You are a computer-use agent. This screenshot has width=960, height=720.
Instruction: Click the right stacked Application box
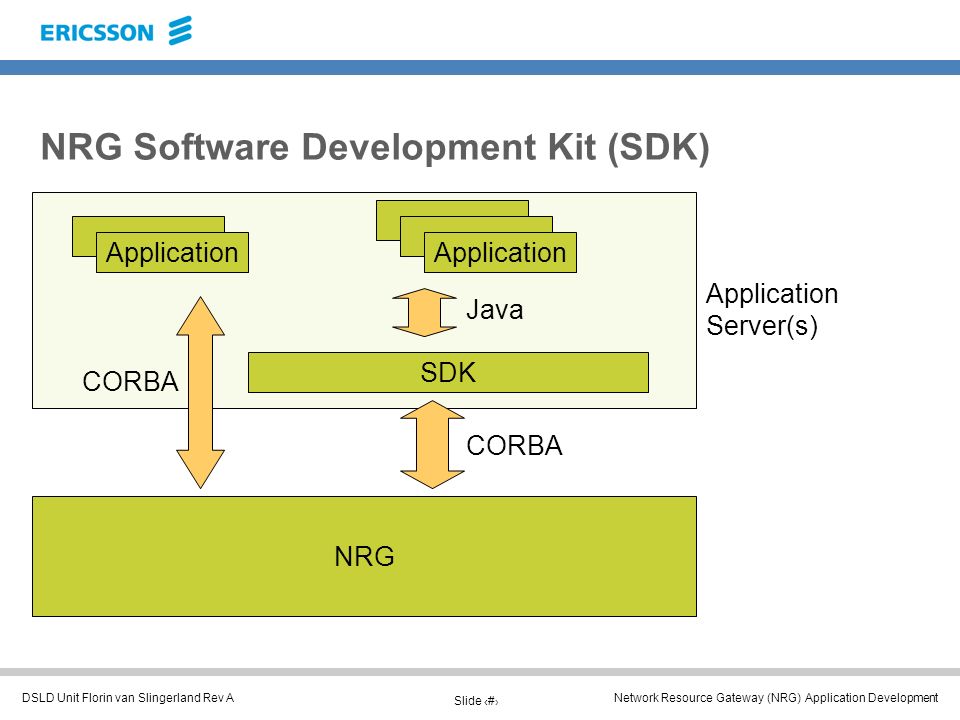[500, 252]
